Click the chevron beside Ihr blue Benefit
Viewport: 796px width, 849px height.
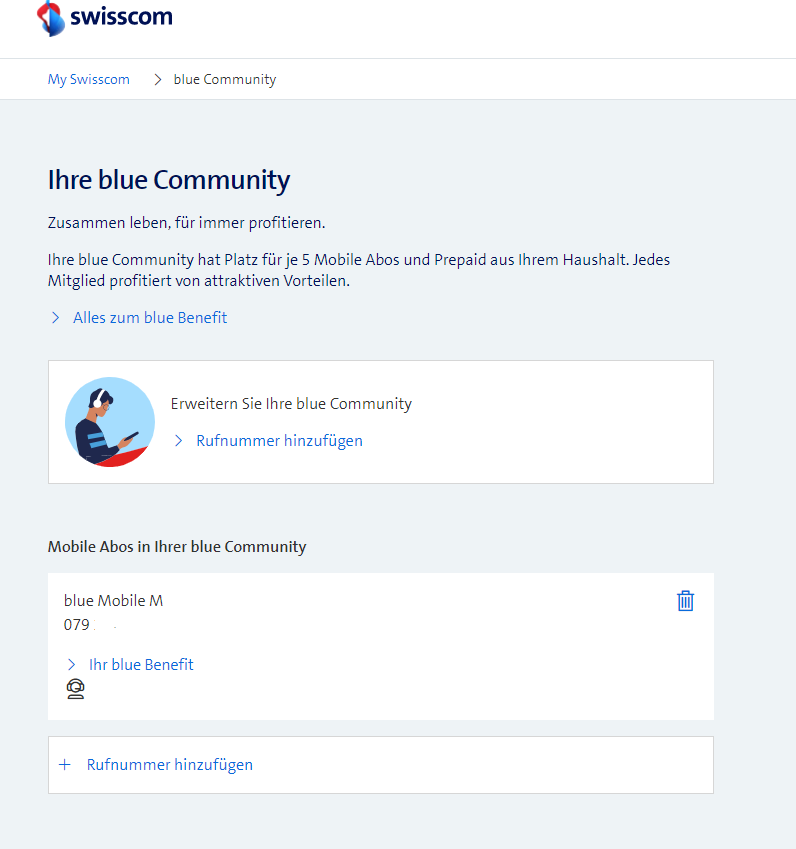tap(71, 665)
